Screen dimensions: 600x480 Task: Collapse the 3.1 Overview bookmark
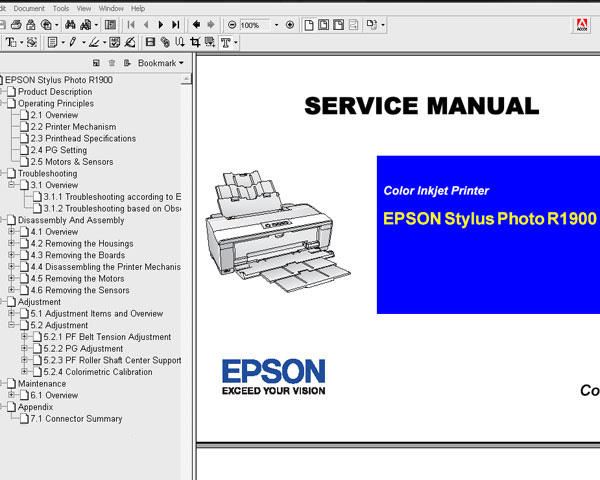pos(11,185)
